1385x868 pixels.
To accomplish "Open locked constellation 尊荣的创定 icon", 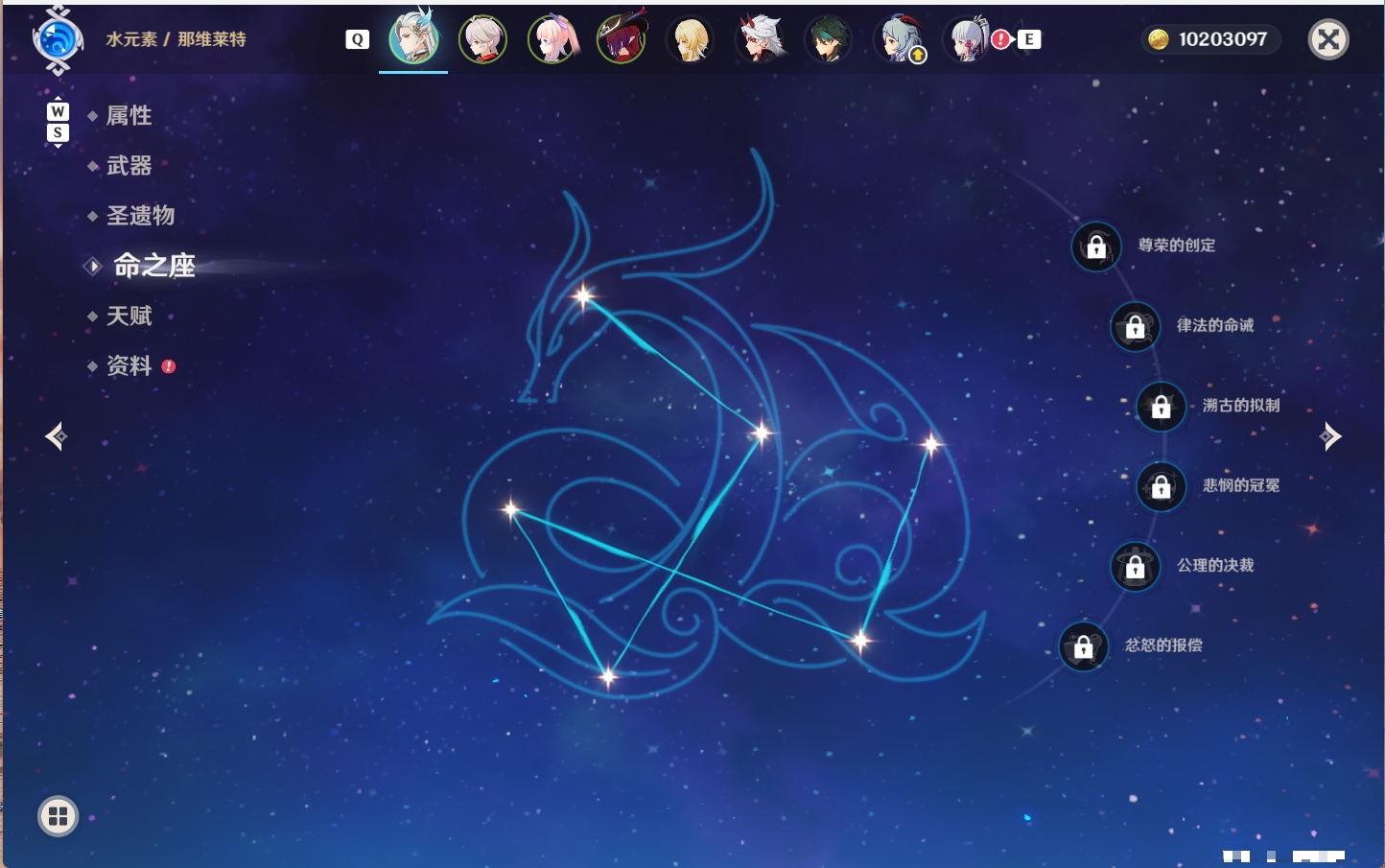I will click(x=1096, y=247).
